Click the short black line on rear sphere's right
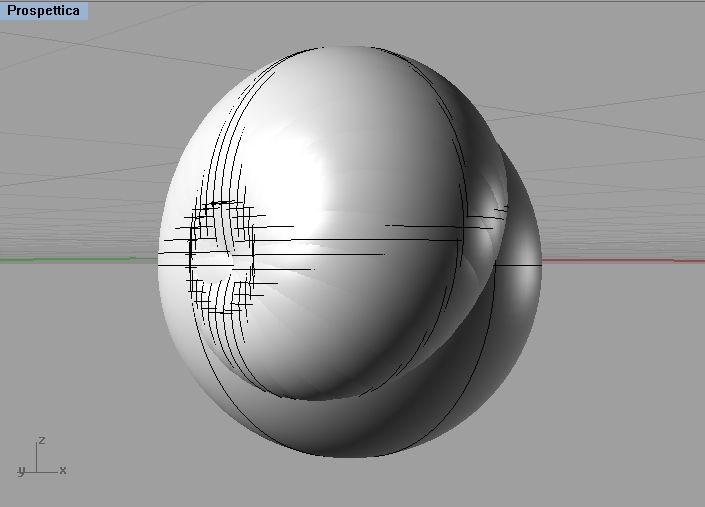Screen dimensions: 705x507 (x=518, y=265)
